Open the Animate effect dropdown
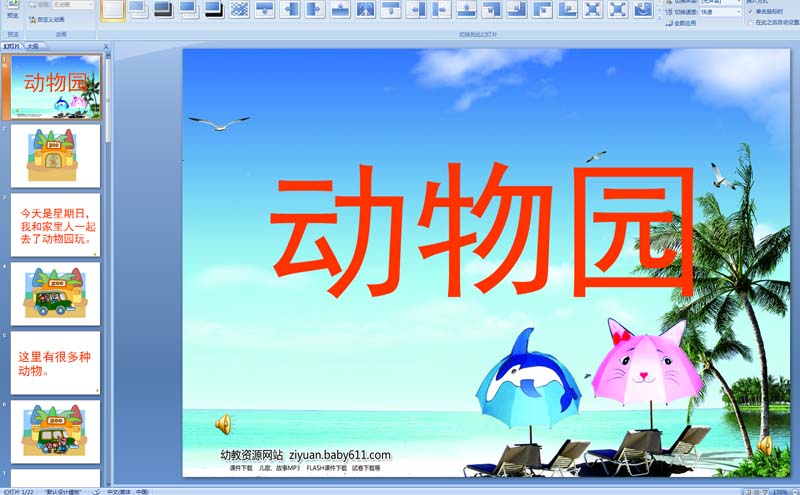This screenshot has width=800, height=495. (x=73, y=5)
